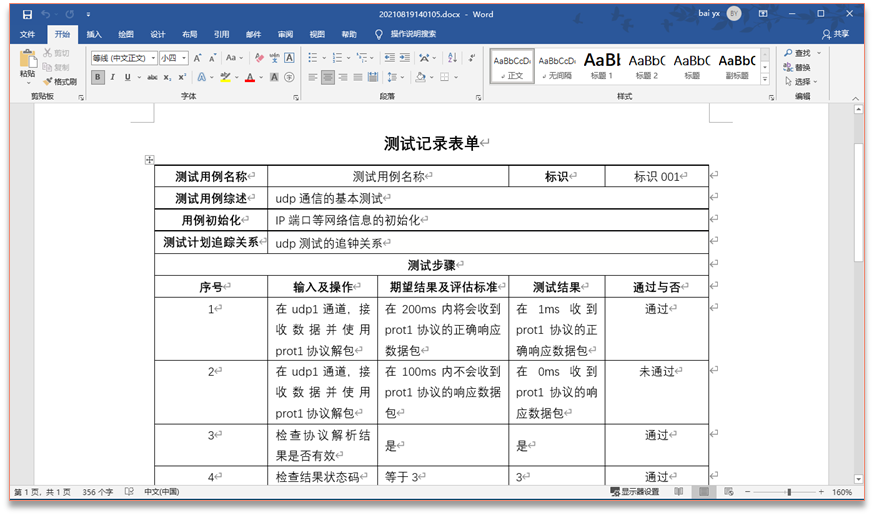The image size is (874, 516).
Task: Switch to the 审阅 tab
Action: (285, 34)
